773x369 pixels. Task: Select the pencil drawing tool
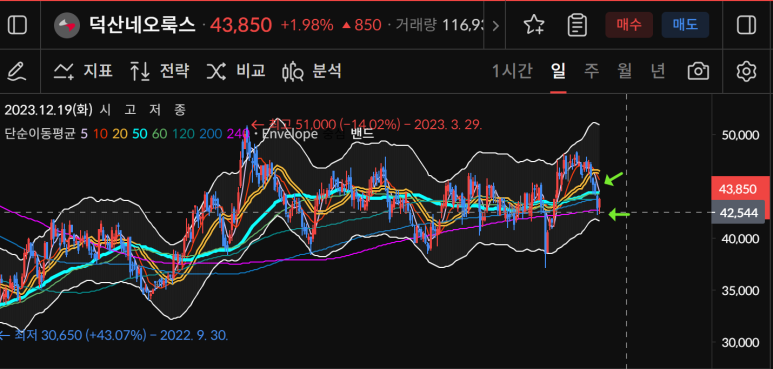pyautogui.click(x=18, y=71)
